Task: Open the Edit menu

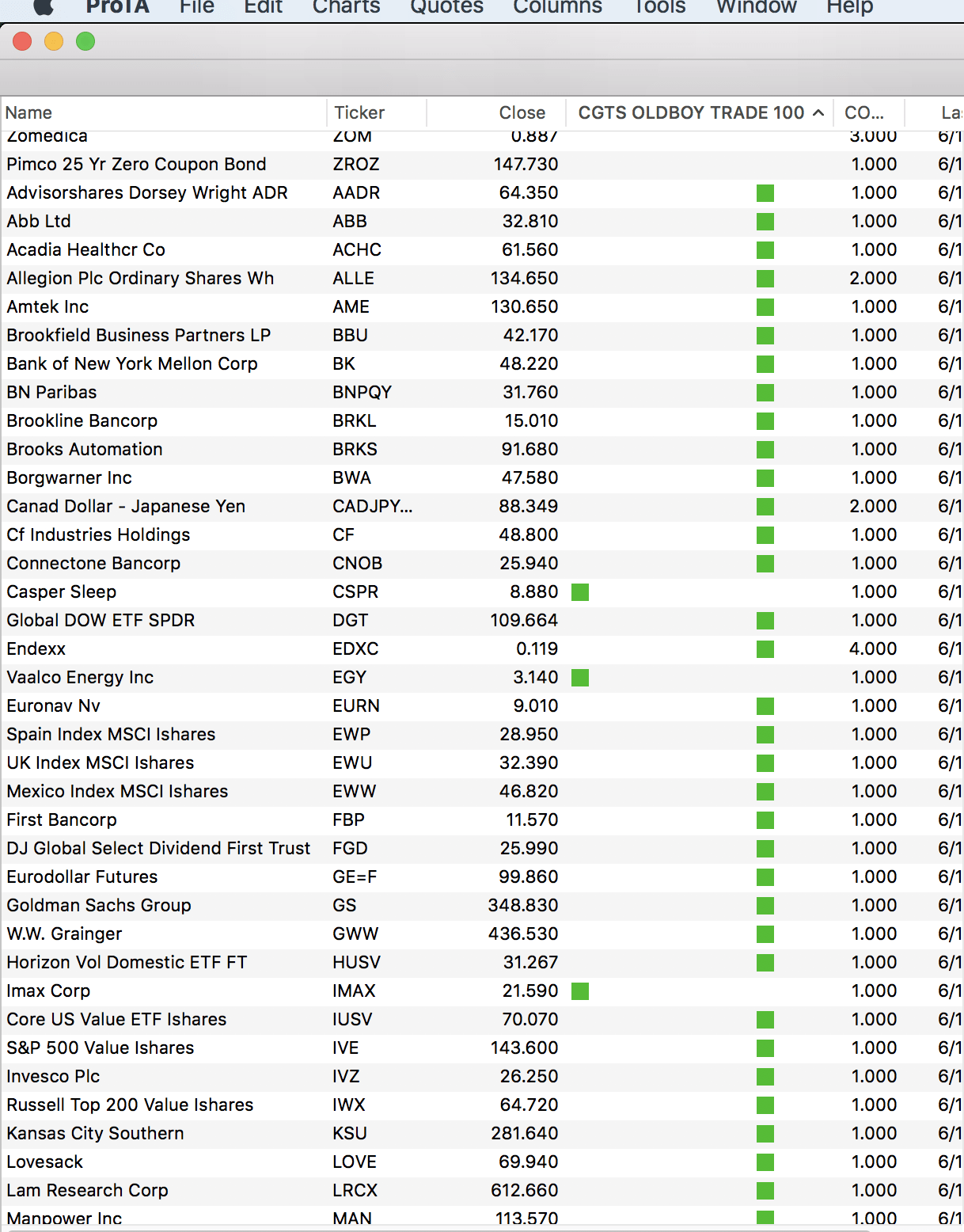Action: [x=264, y=6]
